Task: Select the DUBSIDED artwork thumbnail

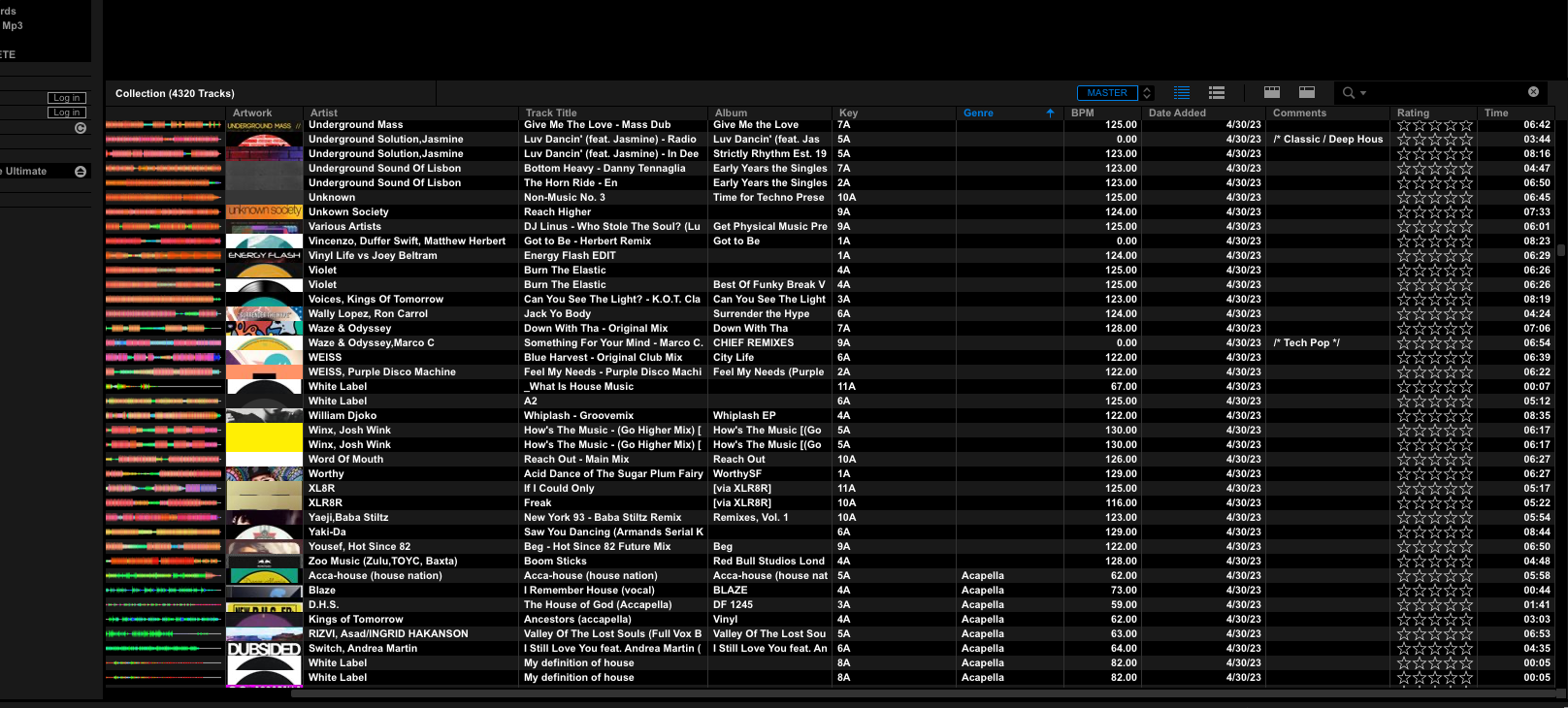Action: point(264,649)
